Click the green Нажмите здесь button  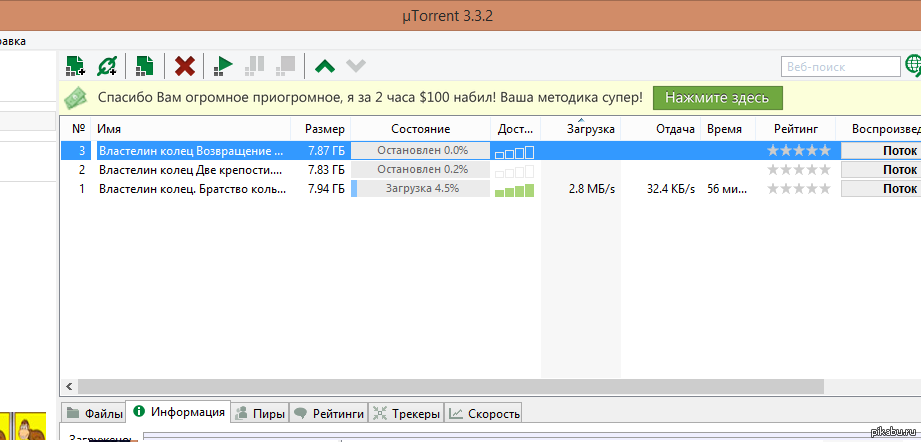click(717, 97)
